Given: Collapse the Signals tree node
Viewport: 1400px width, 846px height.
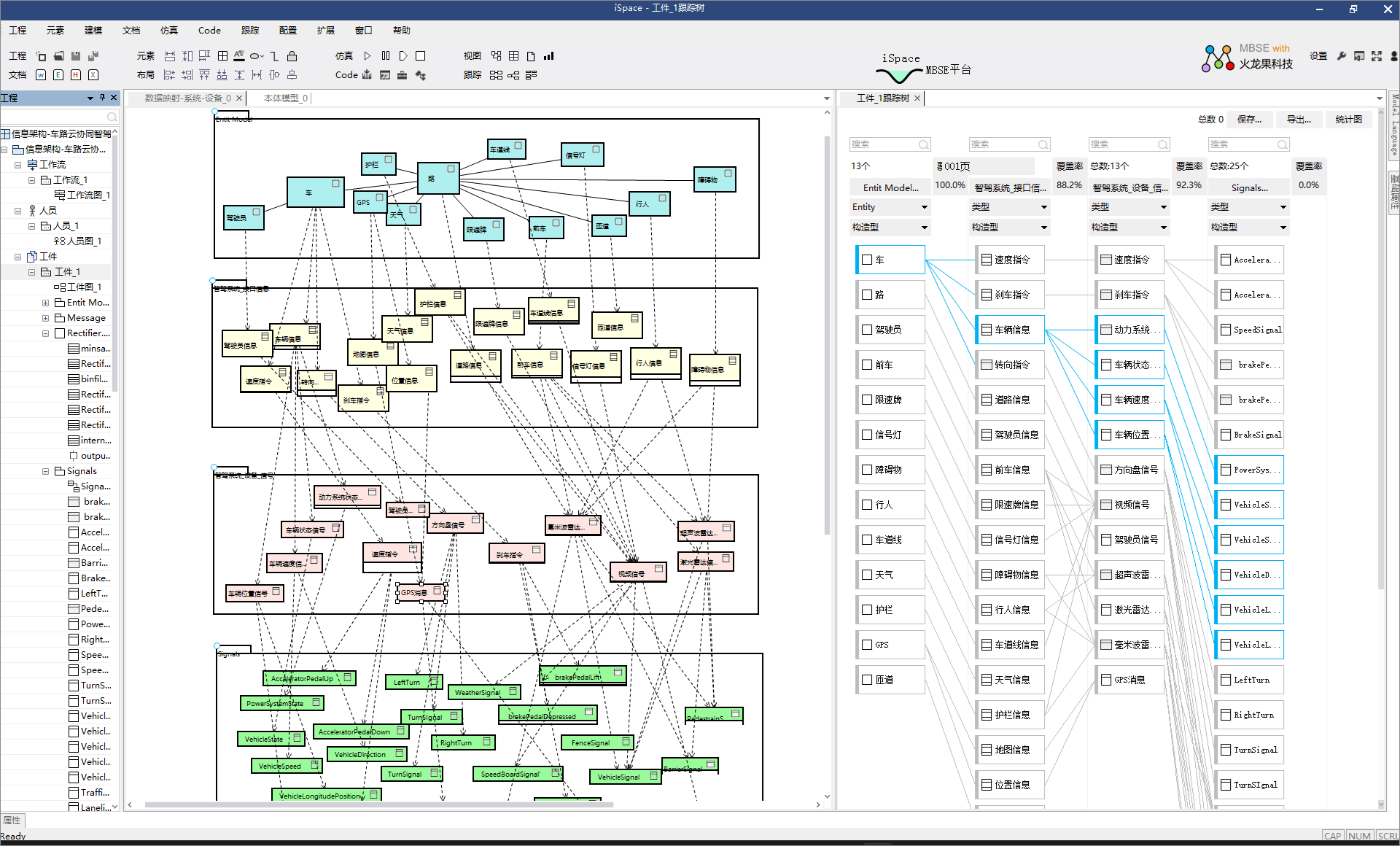Looking at the screenshot, I should [45, 471].
